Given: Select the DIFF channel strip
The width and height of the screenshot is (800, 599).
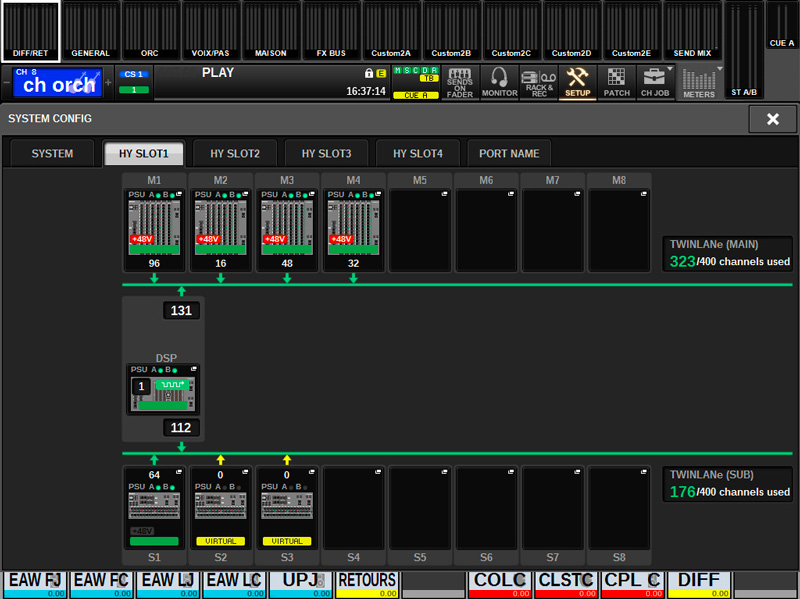Looking at the screenshot, I should tap(699, 585).
